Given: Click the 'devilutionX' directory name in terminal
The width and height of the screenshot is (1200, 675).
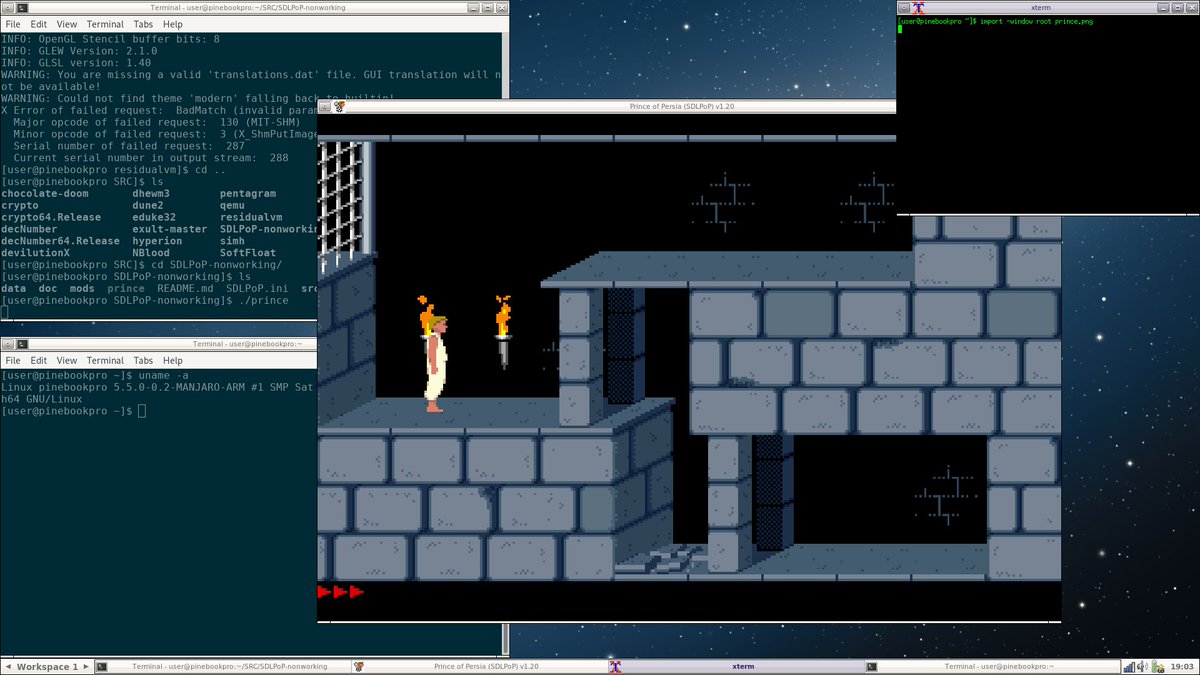Looking at the screenshot, I should [x=36, y=253].
